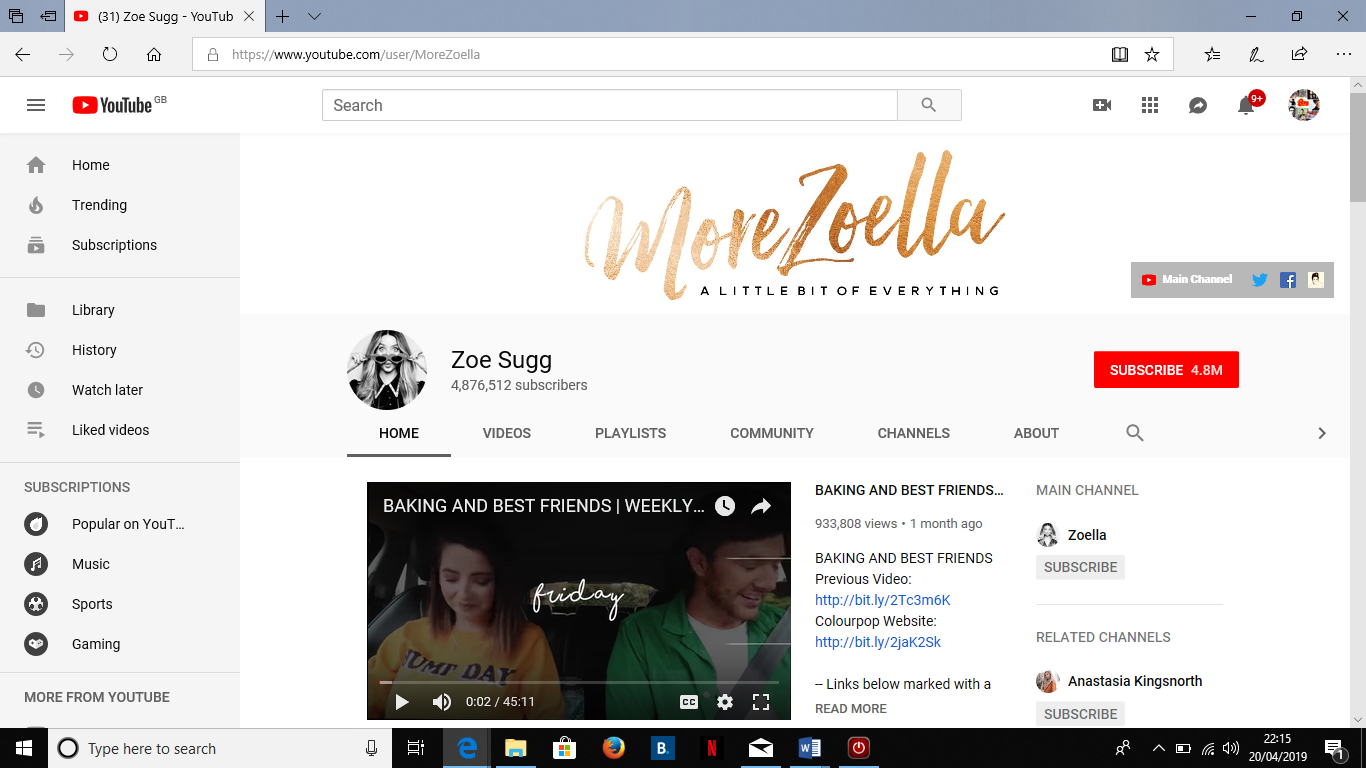Open a new browser tab
1366x768 pixels.
point(283,17)
